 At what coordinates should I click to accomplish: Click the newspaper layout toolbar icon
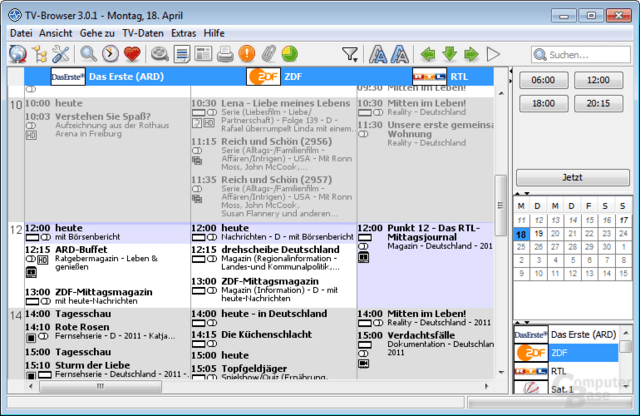(x=203, y=54)
